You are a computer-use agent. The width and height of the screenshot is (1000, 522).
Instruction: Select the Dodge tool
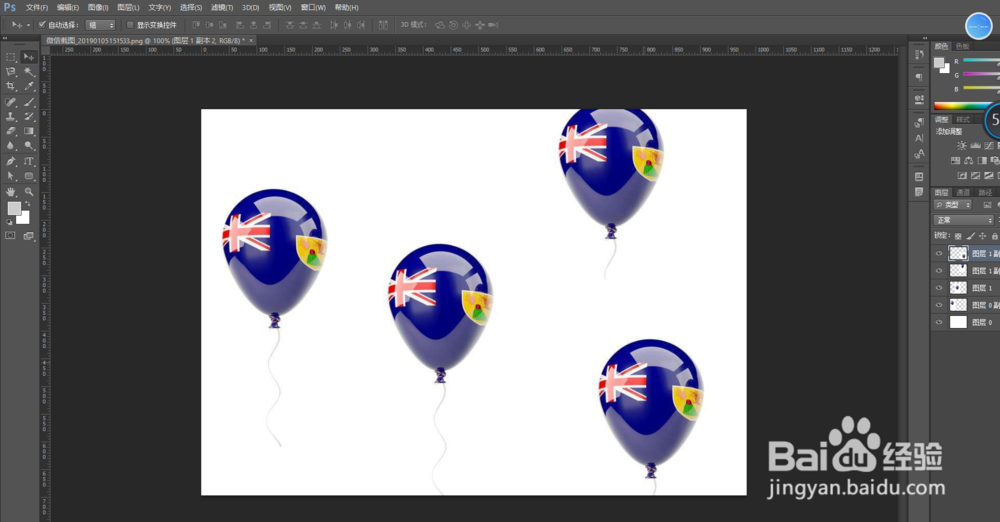tap(29, 145)
